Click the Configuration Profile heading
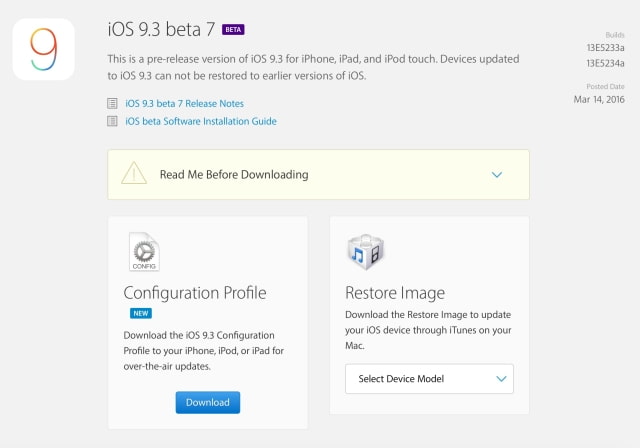 point(194,293)
